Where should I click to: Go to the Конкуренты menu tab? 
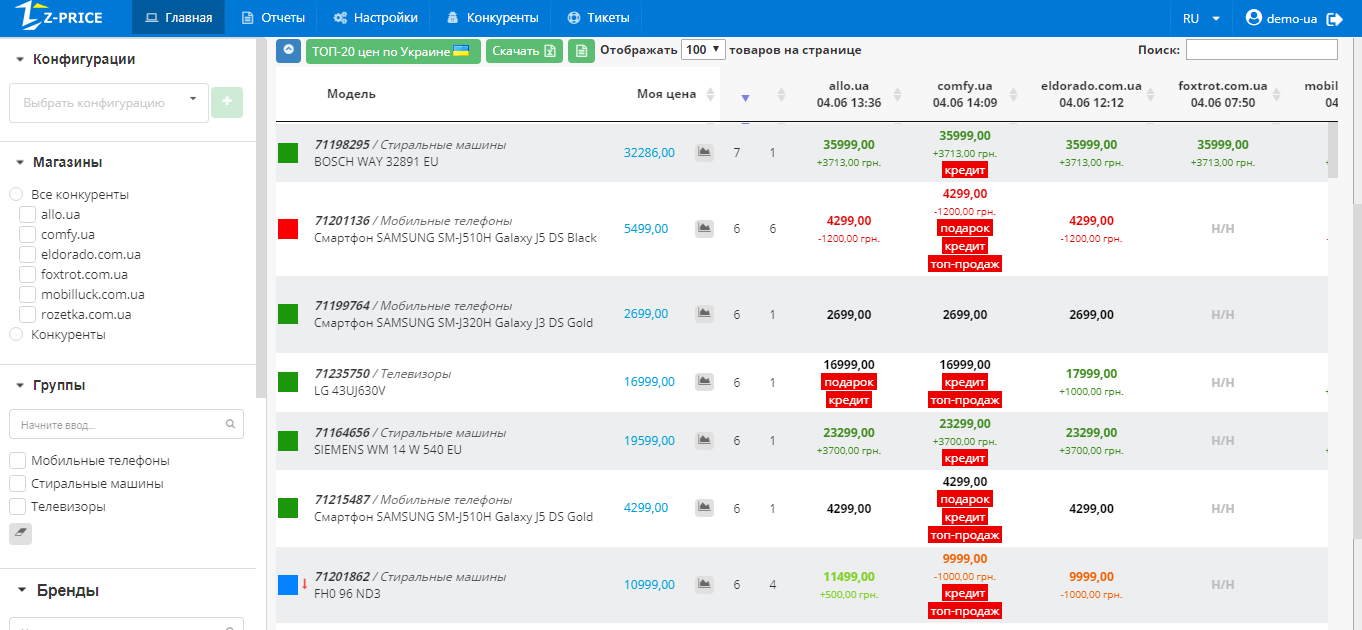[492, 18]
